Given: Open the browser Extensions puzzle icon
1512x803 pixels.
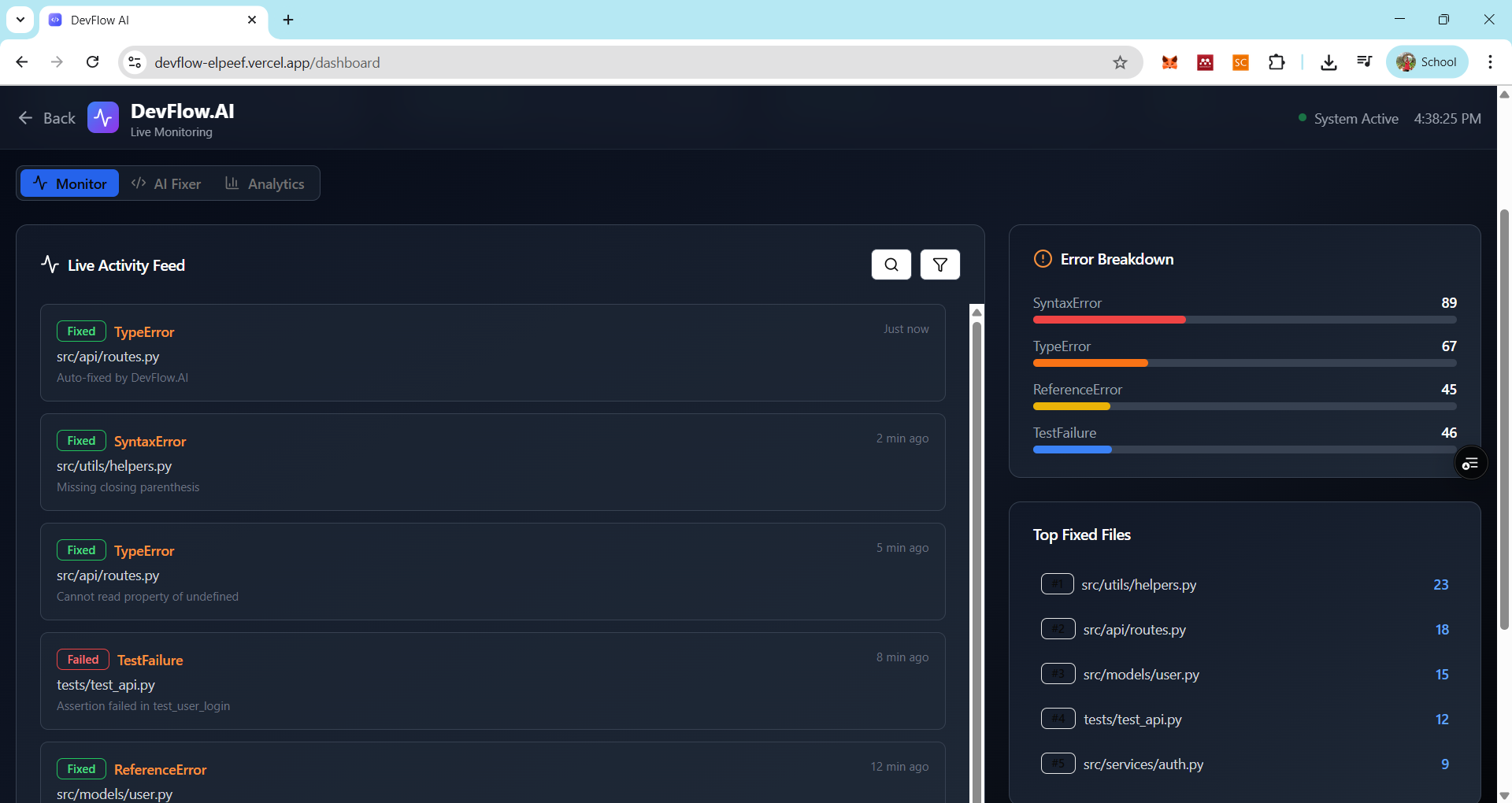Looking at the screenshot, I should tap(1277, 62).
